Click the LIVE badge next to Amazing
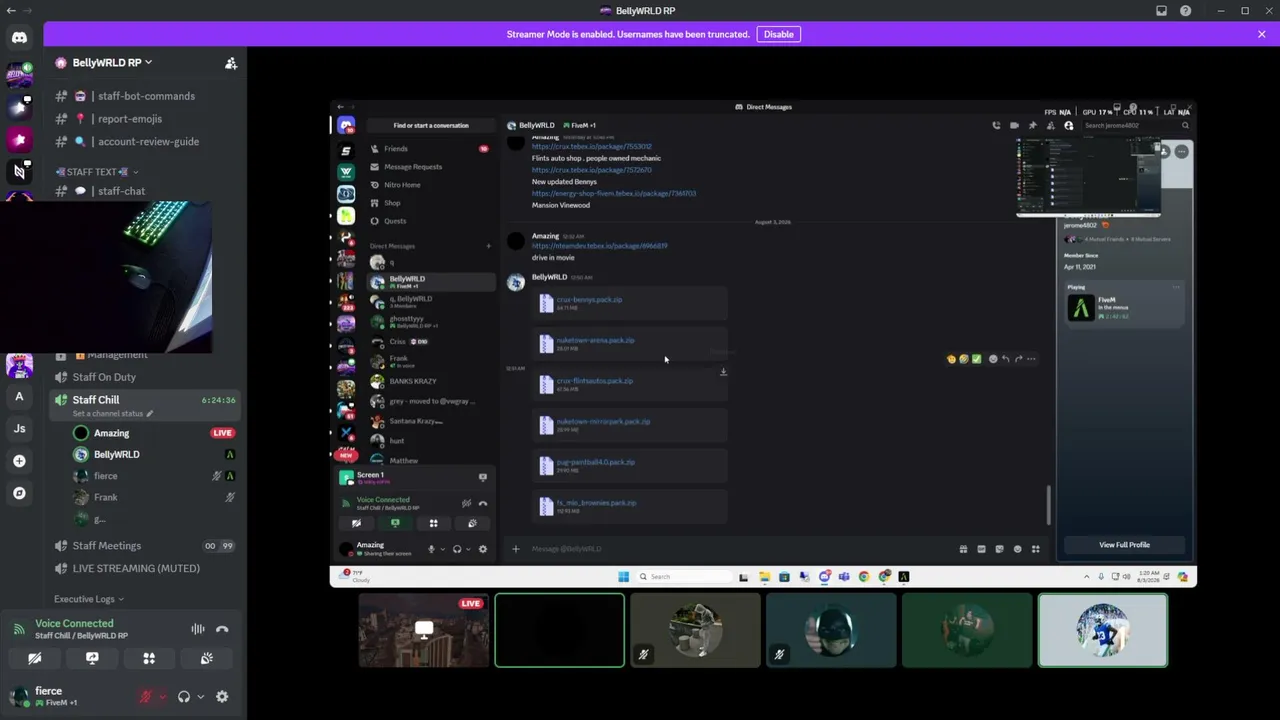This screenshot has height=720, width=1280. tap(222, 433)
